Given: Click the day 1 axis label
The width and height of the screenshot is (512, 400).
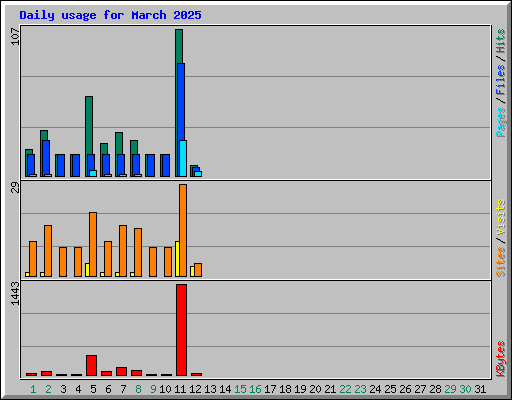Looking at the screenshot, I should (33, 389).
